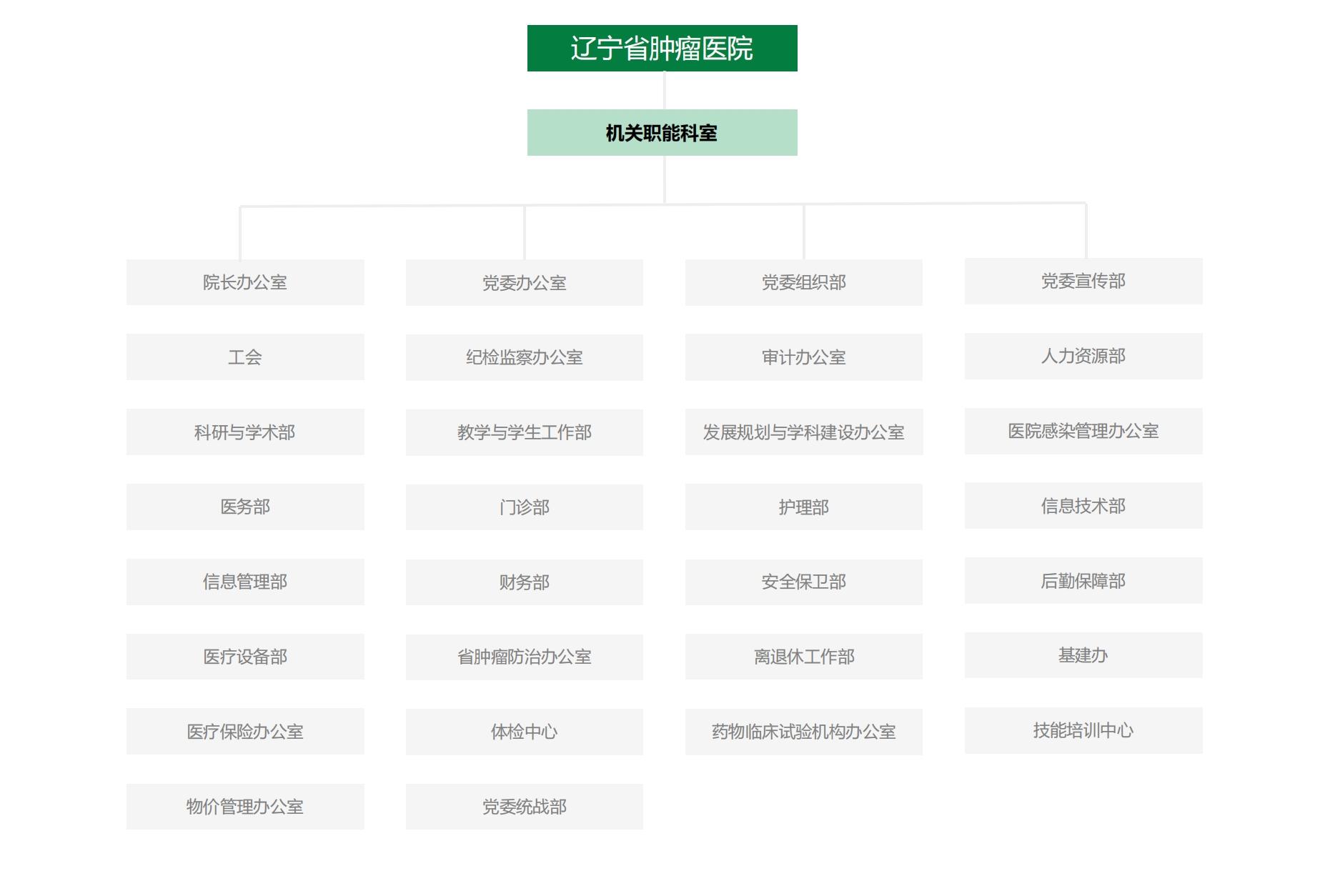The image size is (1330, 896).
Task: Open the 院长办公室 department
Action: (245, 282)
